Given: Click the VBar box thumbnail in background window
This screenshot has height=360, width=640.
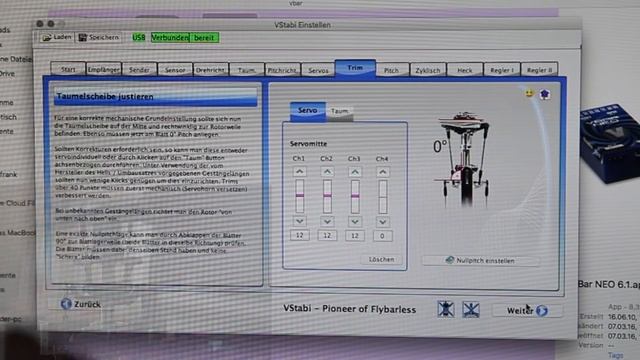Looking at the screenshot, I should click(x=609, y=144).
